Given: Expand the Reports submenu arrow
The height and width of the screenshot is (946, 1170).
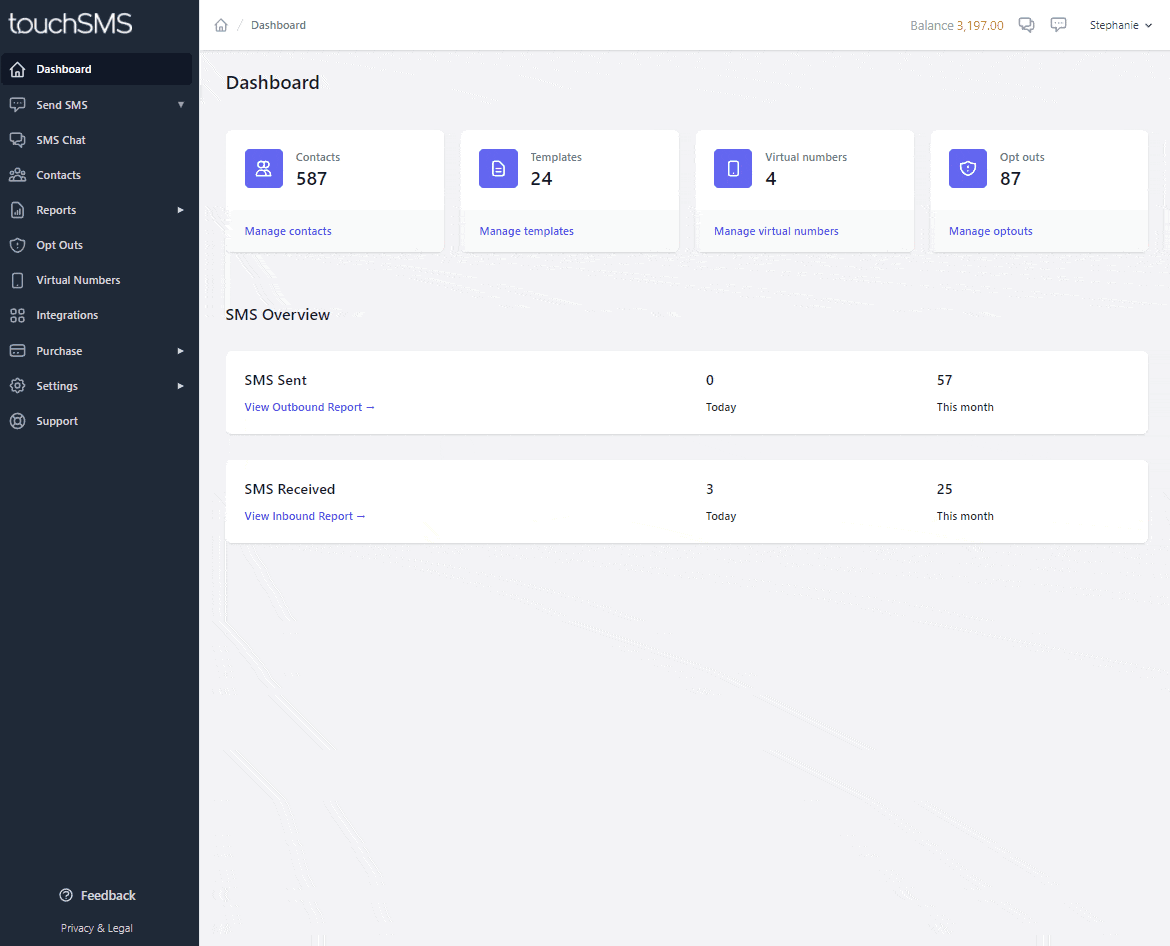Looking at the screenshot, I should point(181,210).
